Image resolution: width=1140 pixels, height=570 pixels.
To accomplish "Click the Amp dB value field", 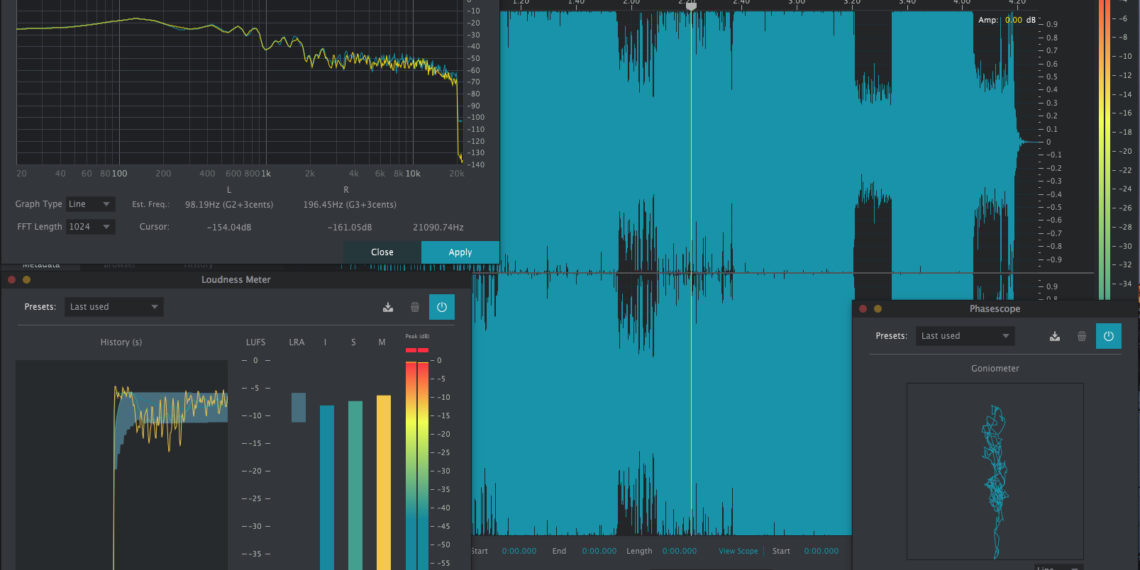I will (x=1013, y=20).
